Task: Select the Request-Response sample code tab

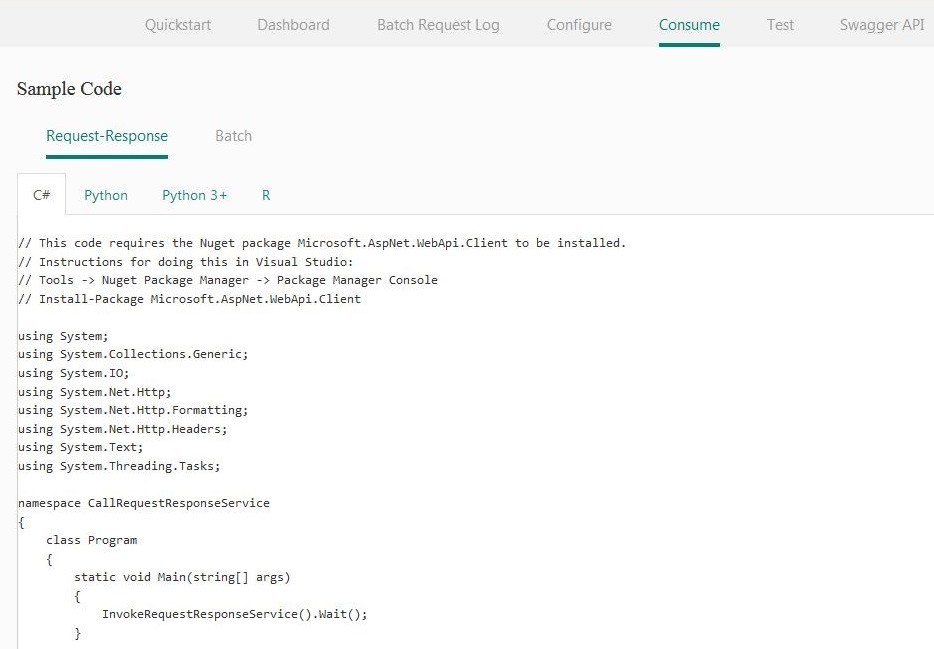Action: pos(107,136)
